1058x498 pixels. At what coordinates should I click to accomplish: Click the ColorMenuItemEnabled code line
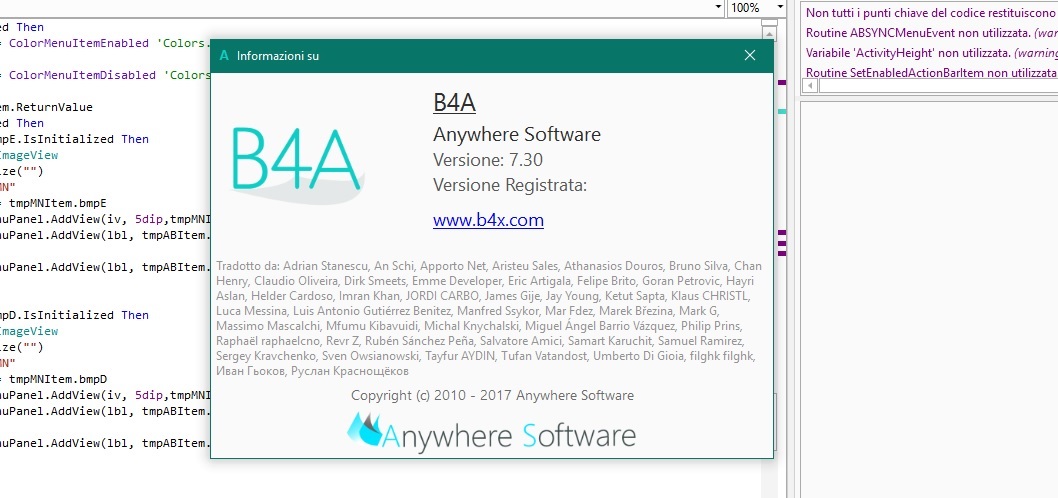(x=106, y=43)
